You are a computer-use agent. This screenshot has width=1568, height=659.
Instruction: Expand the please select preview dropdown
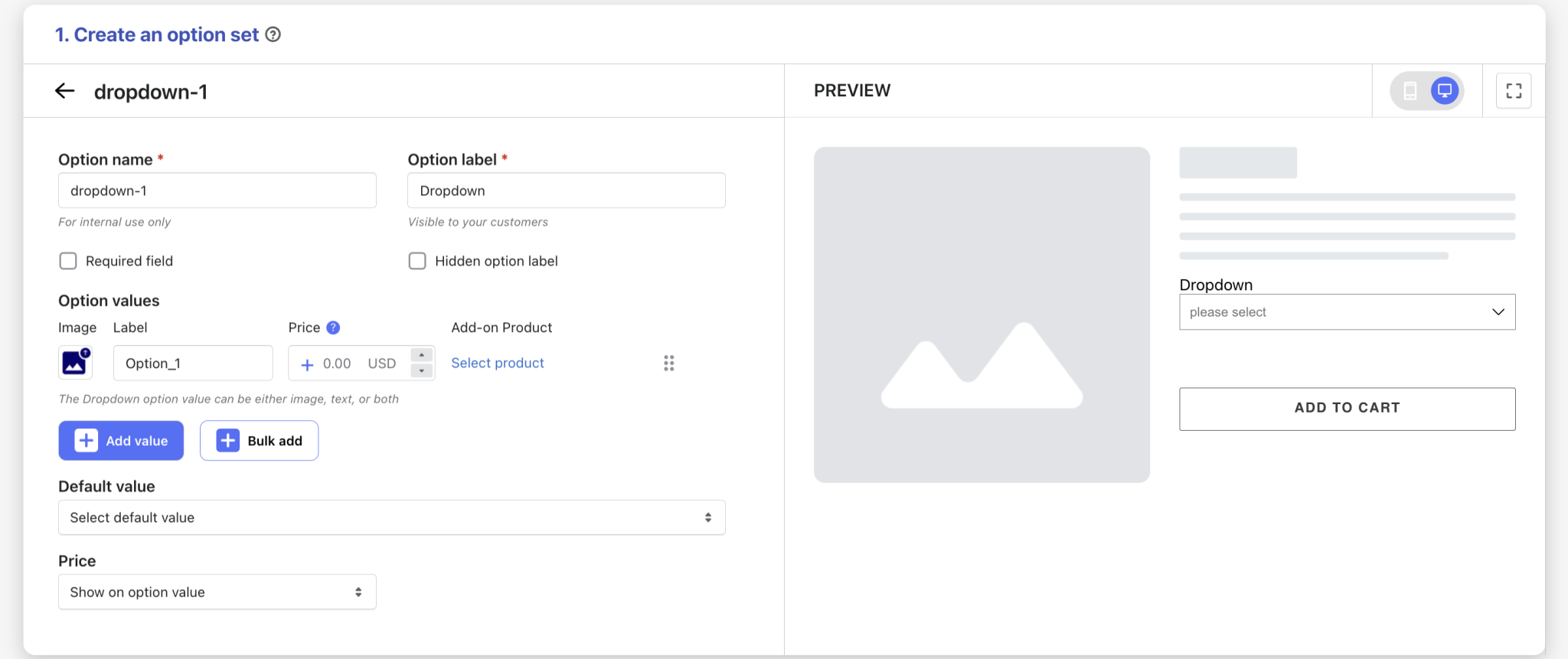click(1347, 312)
